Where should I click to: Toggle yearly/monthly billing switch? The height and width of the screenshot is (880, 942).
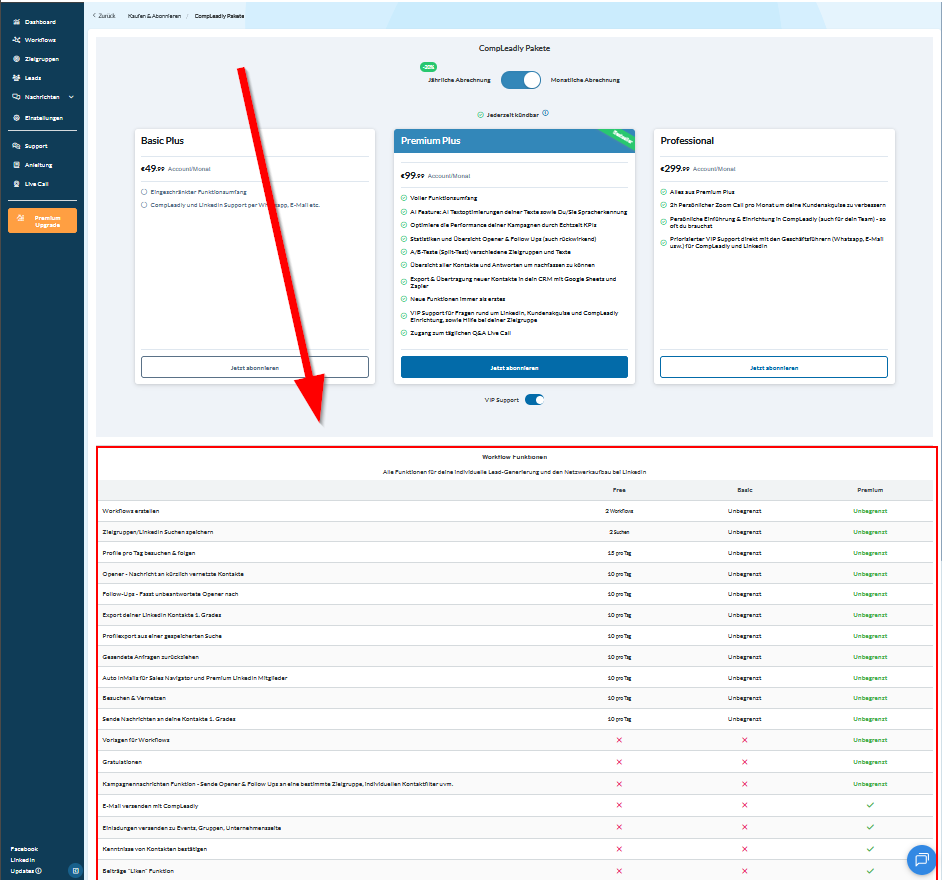[521, 80]
